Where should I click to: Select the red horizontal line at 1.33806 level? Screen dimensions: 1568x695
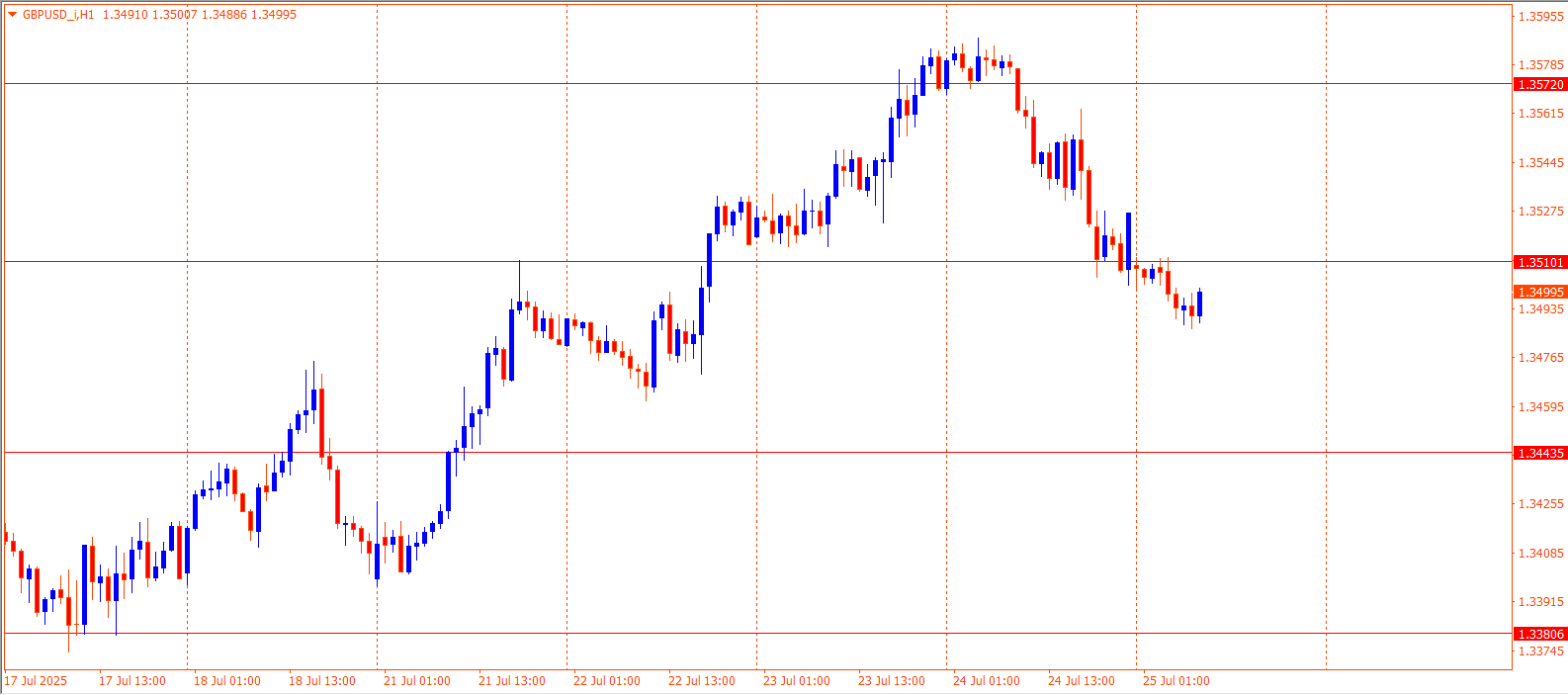pyautogui.click(x=757, y=634)
